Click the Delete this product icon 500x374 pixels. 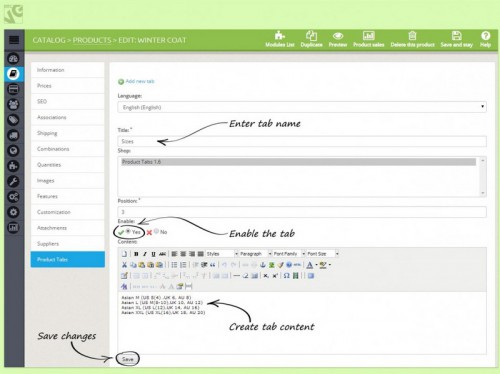coord(412,35)
